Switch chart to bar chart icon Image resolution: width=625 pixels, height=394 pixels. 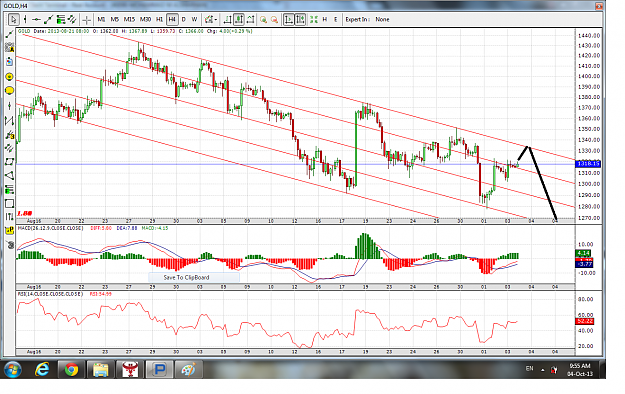[228, 19]
